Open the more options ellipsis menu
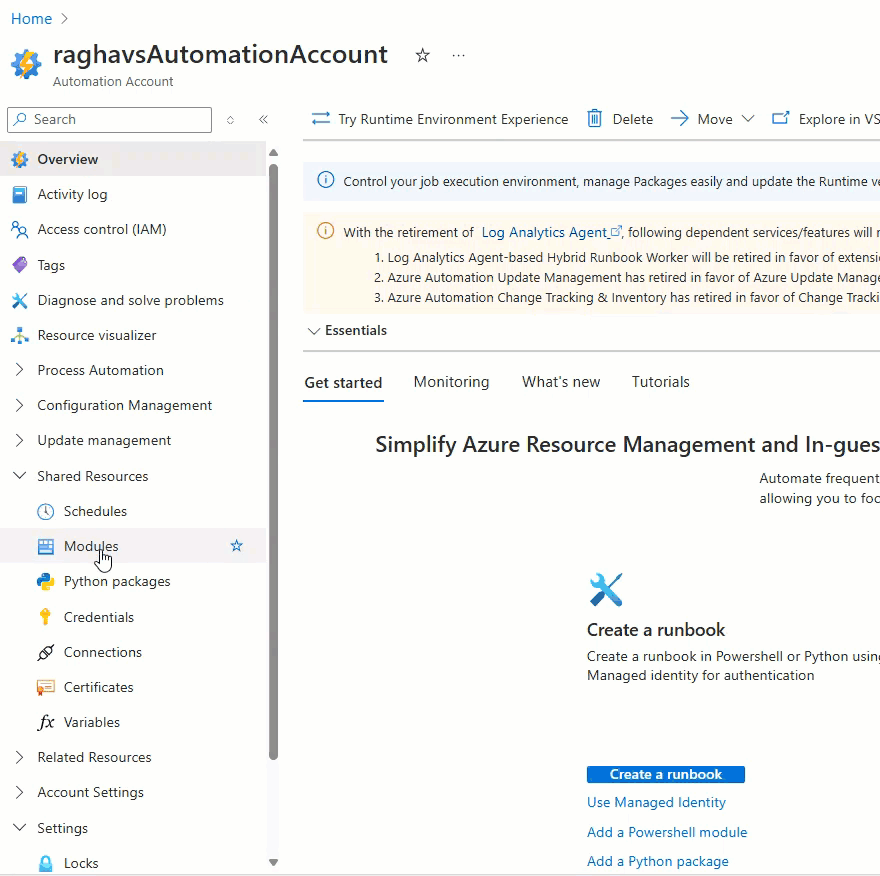Viewport: 880px width, 876px height. point(459,56)
